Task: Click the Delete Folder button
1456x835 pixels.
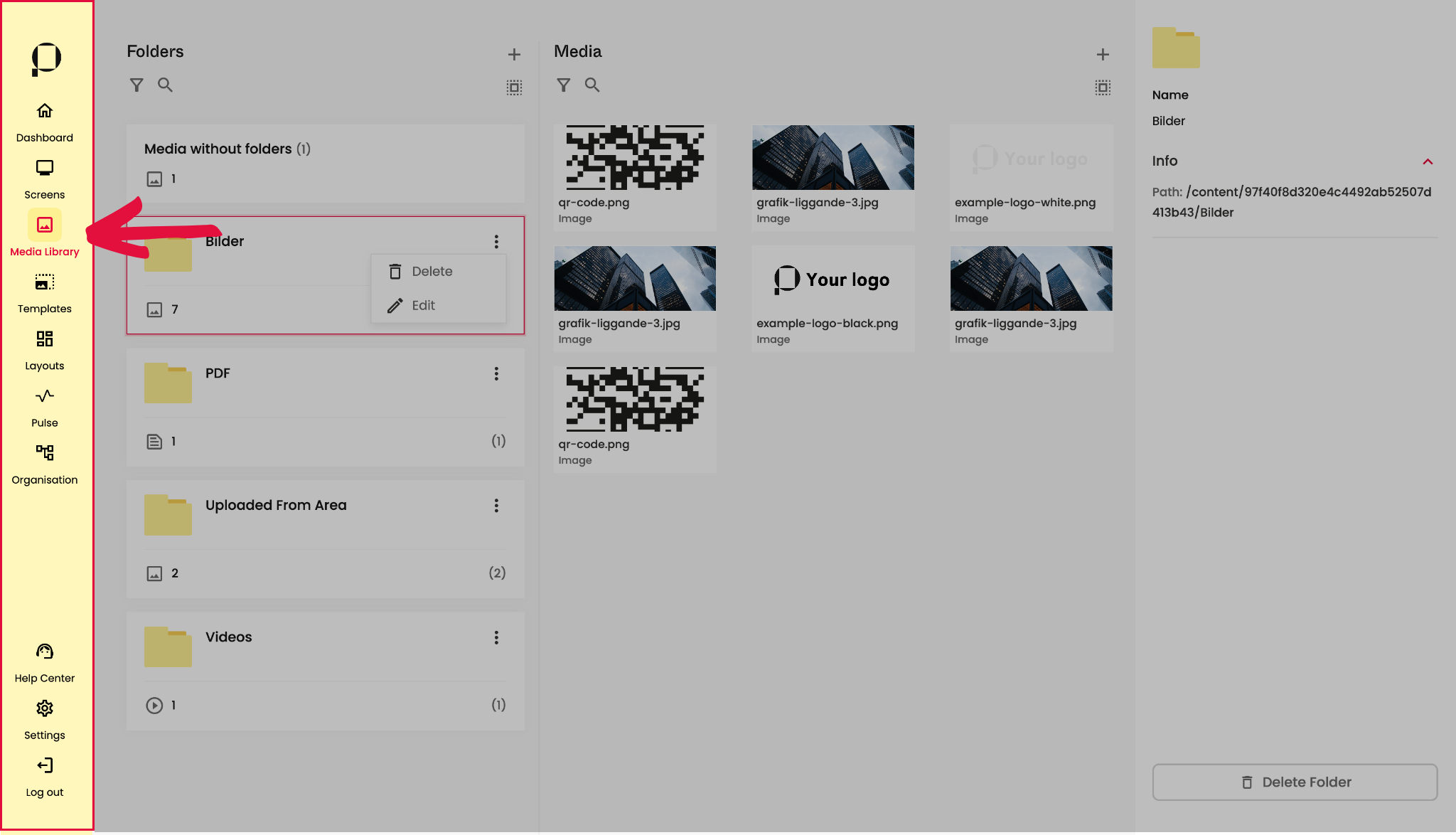Action: (1294, 782)
